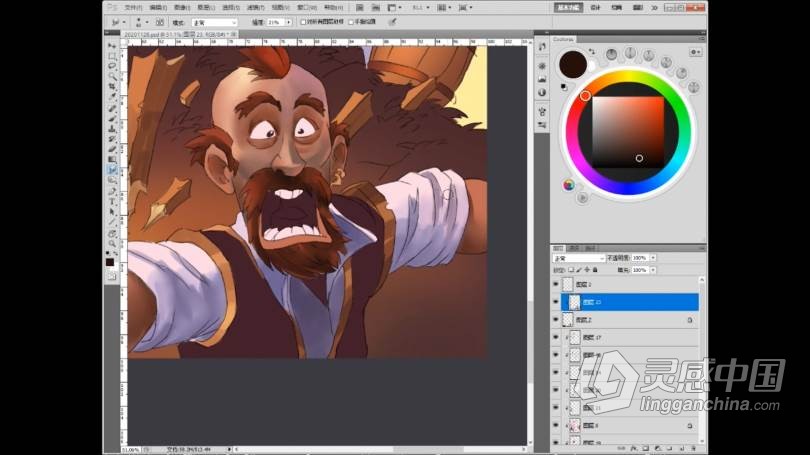The width and height of the screenshot is (810, 455).
Task: Open the 窗口 menu
Action: click(x=307, y=8)
